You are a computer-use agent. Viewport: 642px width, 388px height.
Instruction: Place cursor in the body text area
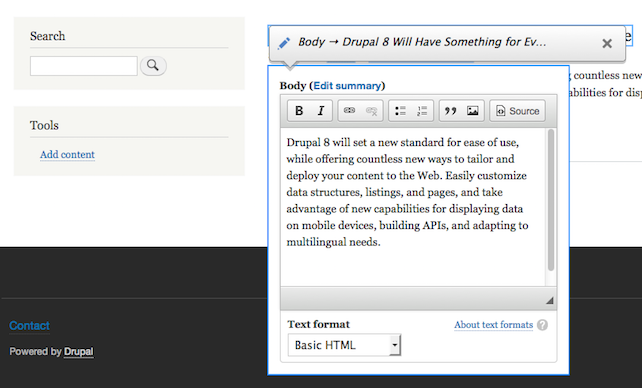pos(413,208)
